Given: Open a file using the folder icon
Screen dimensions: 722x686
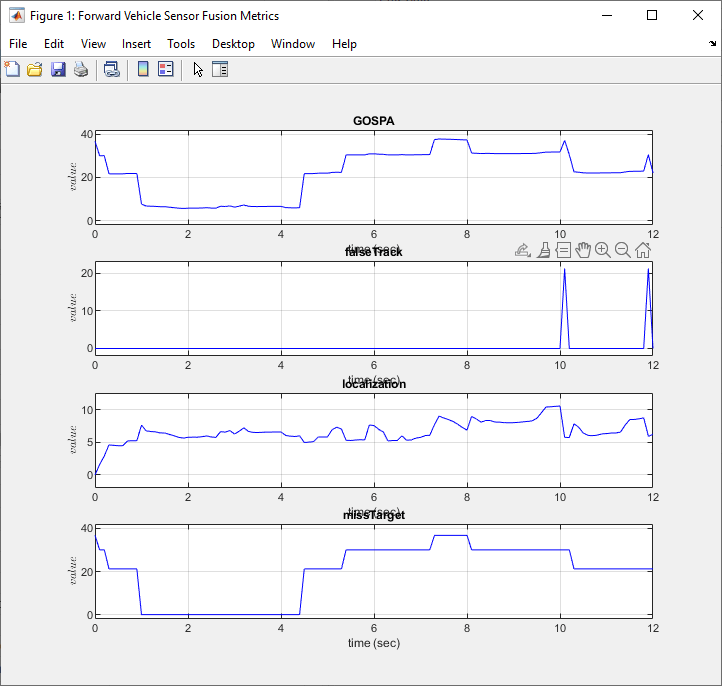Looking at the screenshot, I should coord(34,69).
